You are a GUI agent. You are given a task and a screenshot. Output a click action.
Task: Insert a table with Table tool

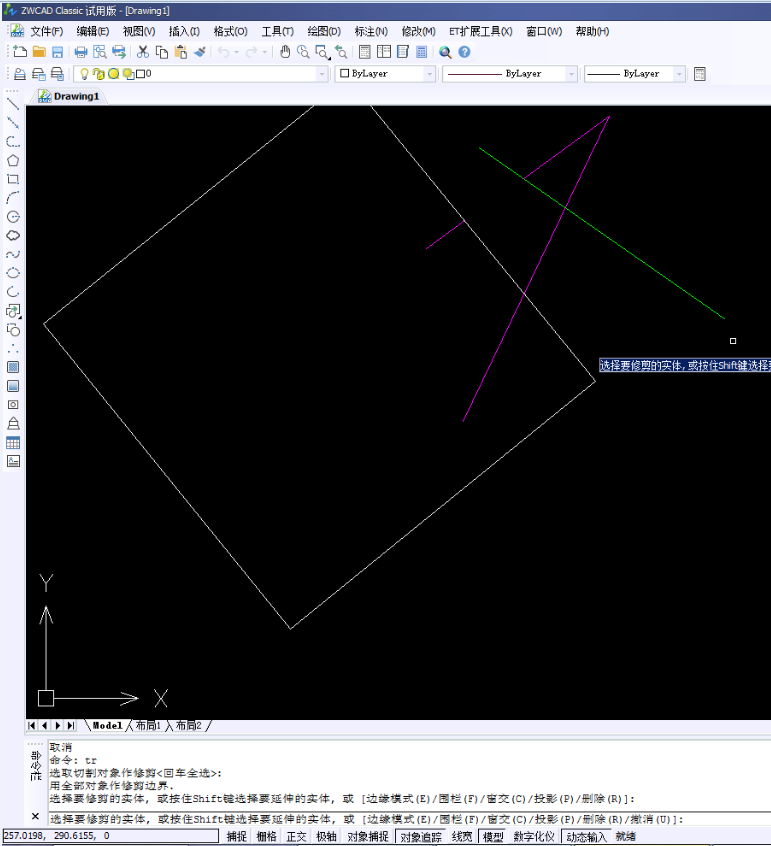tap(13, 442)
